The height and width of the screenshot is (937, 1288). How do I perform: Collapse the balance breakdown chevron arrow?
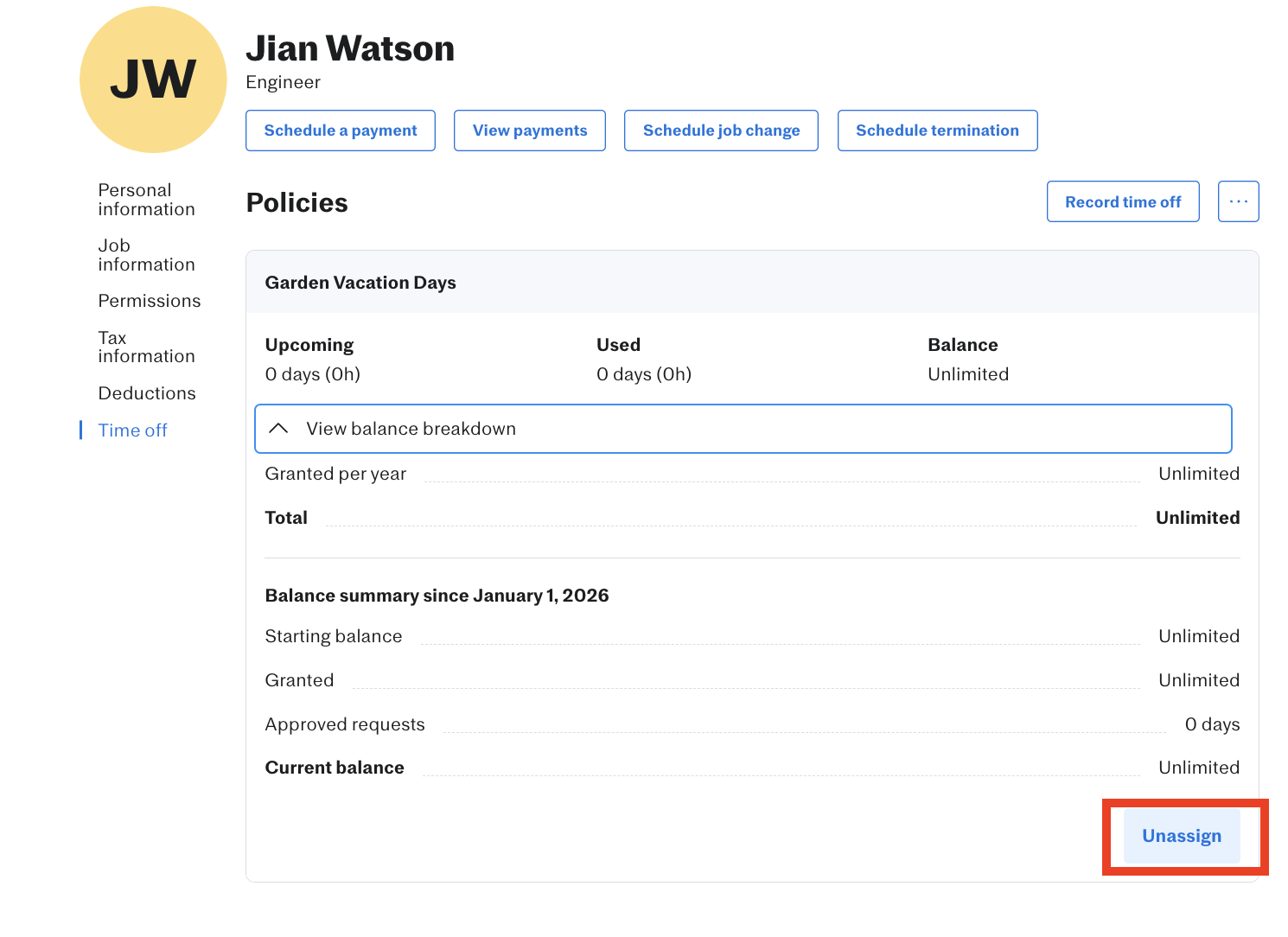pos(278,429)
